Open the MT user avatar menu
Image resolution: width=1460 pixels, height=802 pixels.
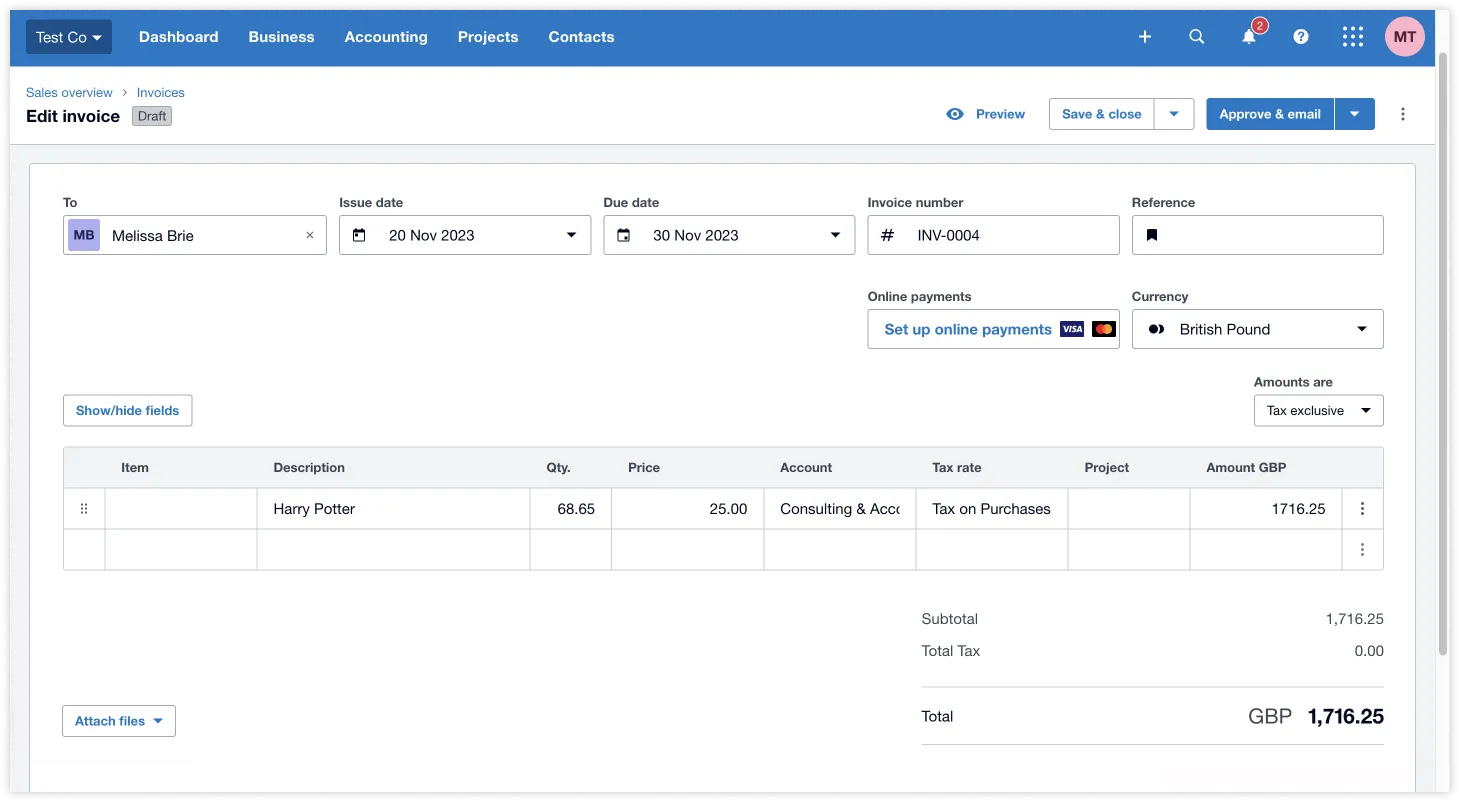pos(1404,37)
